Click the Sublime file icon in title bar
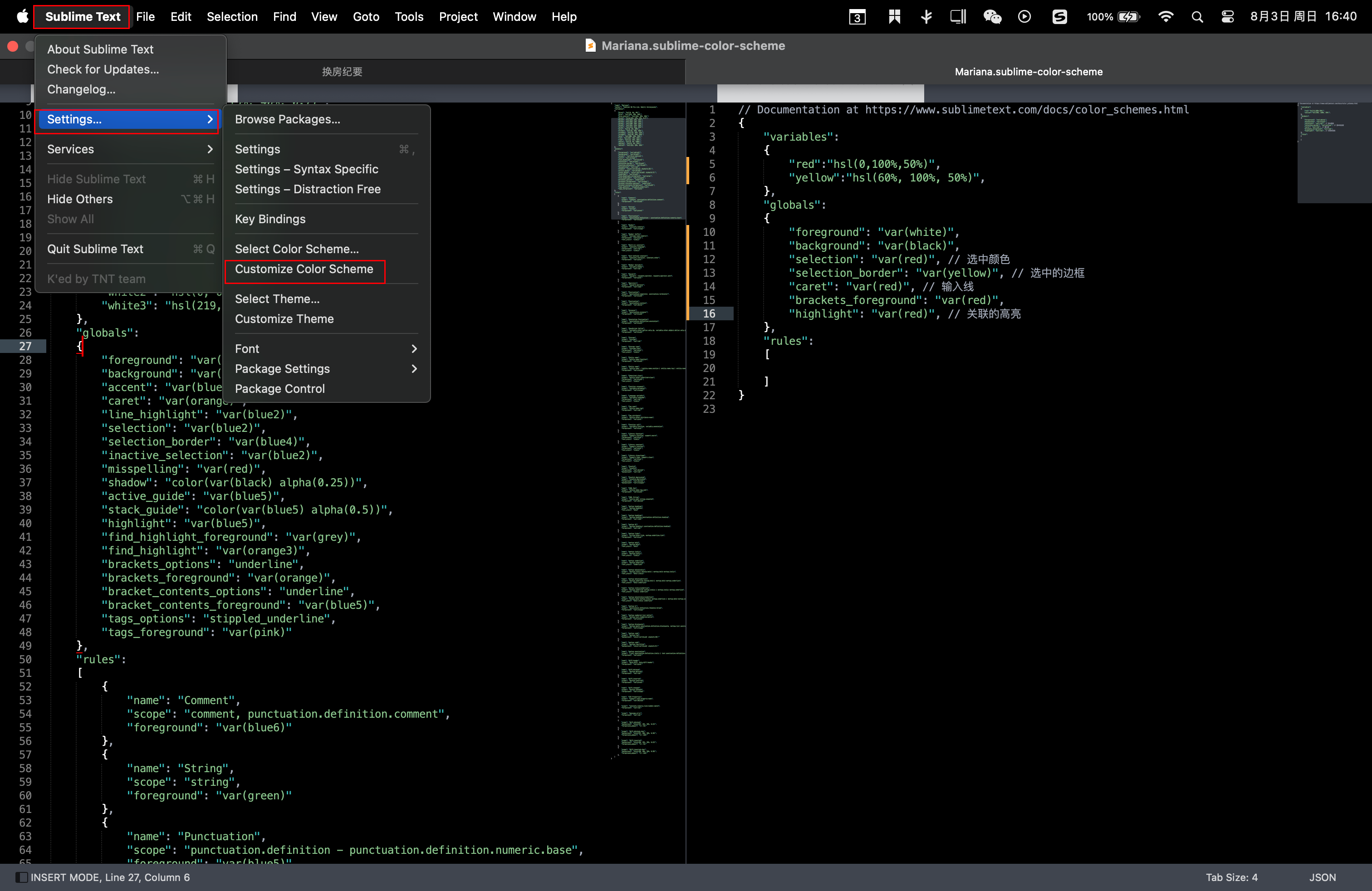1372x891 pixels. coord(590,45)
